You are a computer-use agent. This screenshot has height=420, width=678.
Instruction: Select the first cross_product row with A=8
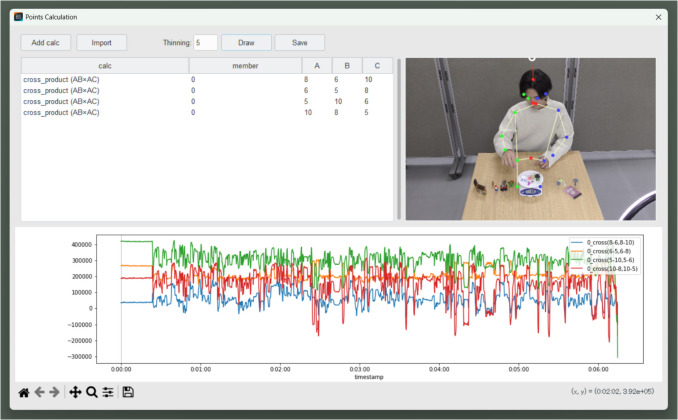click(x=207, y=80)
